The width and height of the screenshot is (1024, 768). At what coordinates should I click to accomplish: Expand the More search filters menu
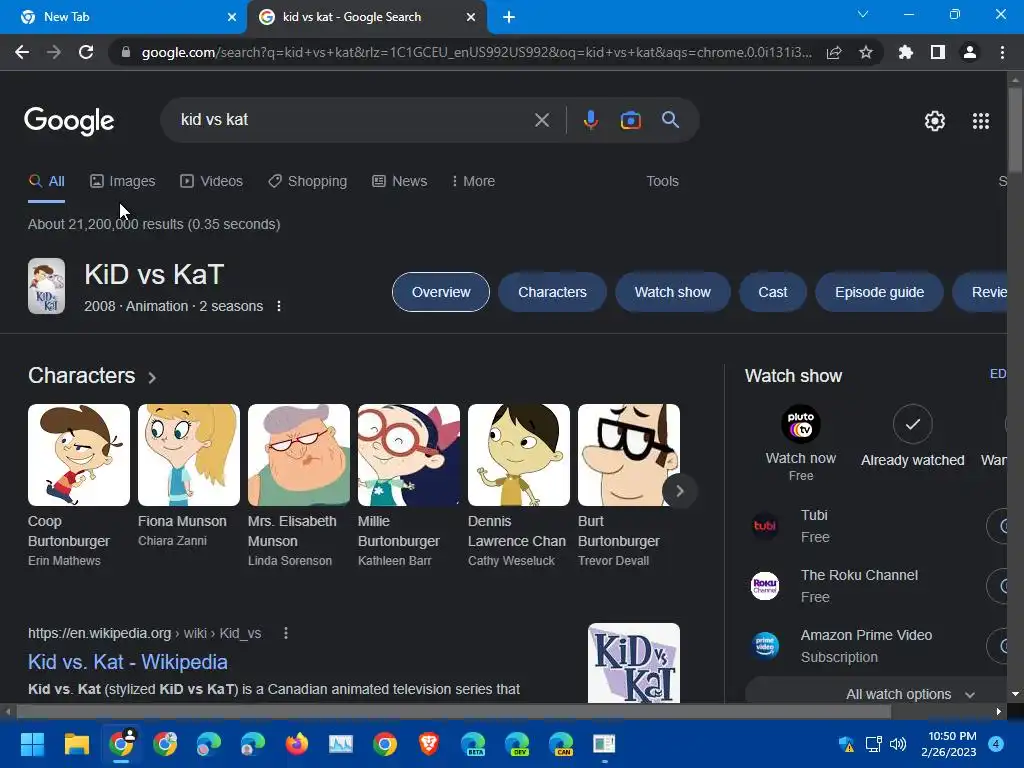click(x=473, y=181)
